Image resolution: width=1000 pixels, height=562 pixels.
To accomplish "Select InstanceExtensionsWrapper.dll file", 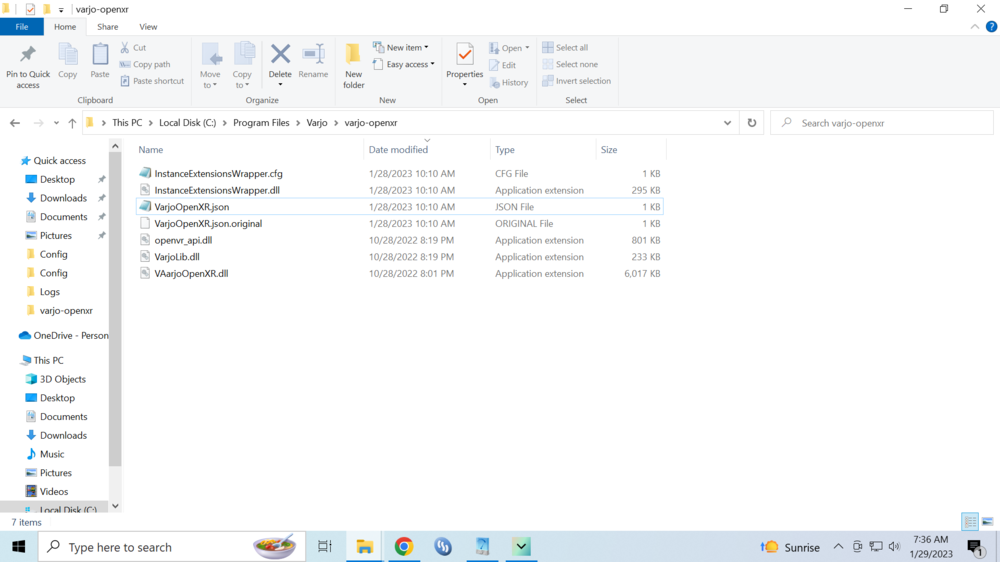I will pyautogui.click(x=217, y=190).
